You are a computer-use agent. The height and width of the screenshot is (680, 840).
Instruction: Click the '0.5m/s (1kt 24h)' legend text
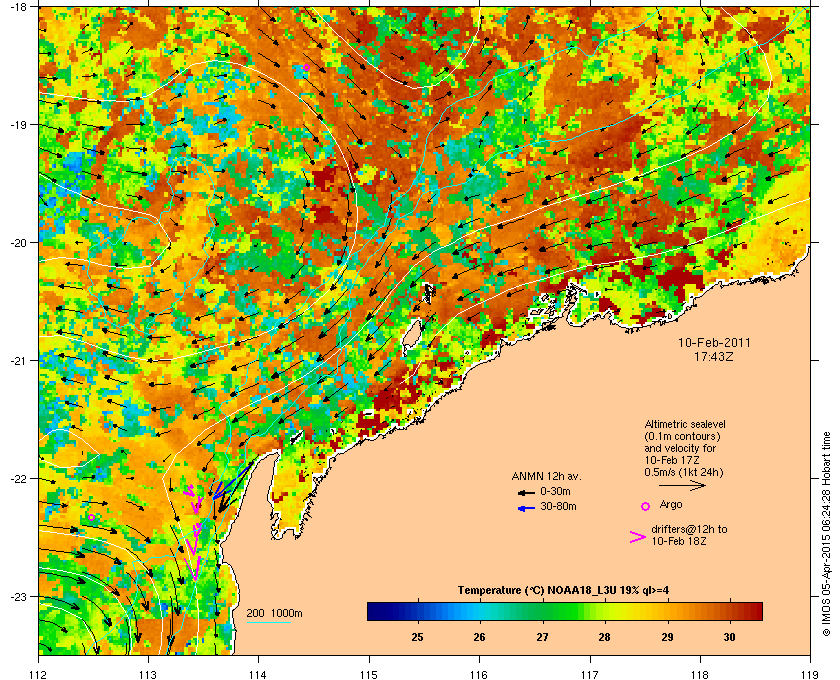684,472
